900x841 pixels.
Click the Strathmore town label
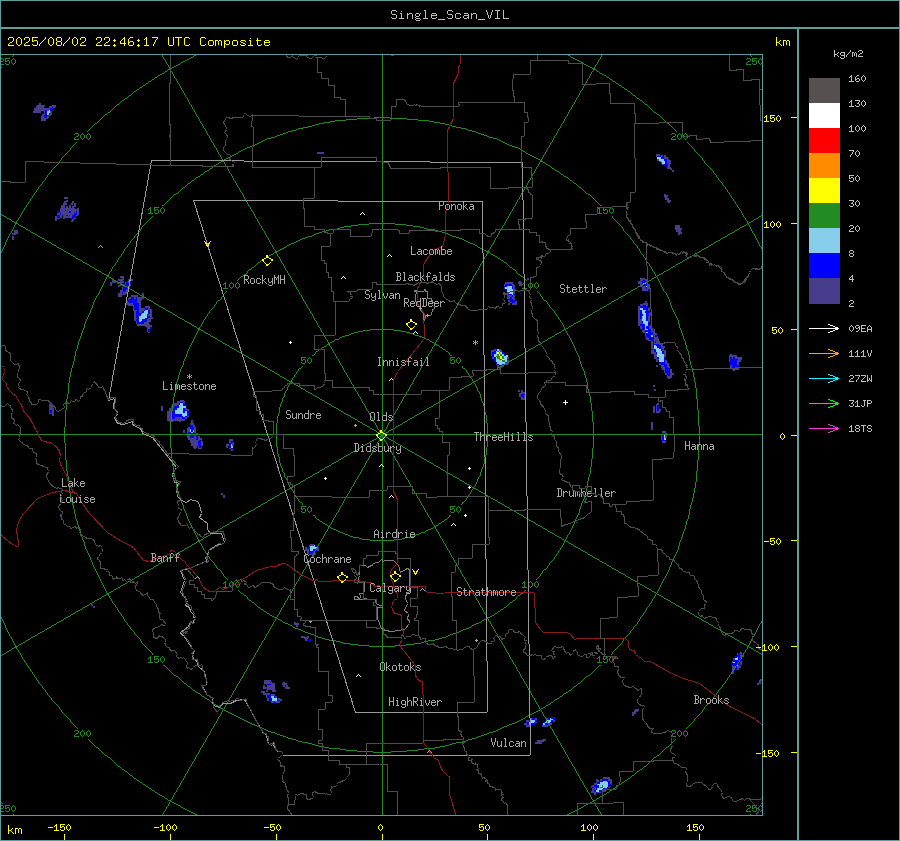(x=486, y=592)
